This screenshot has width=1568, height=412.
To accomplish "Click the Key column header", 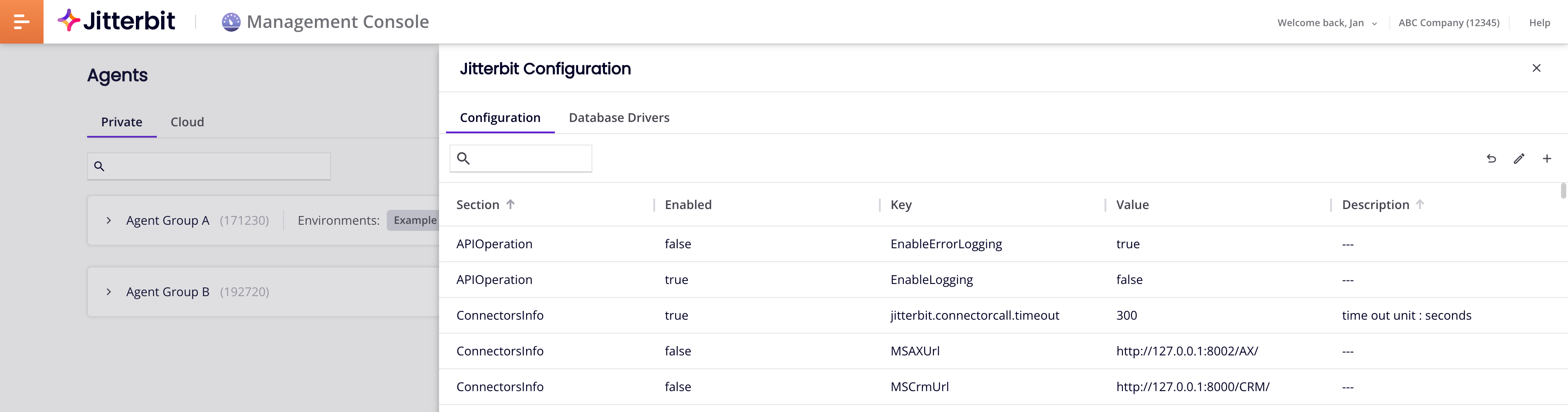I will [x=901, y=205].
